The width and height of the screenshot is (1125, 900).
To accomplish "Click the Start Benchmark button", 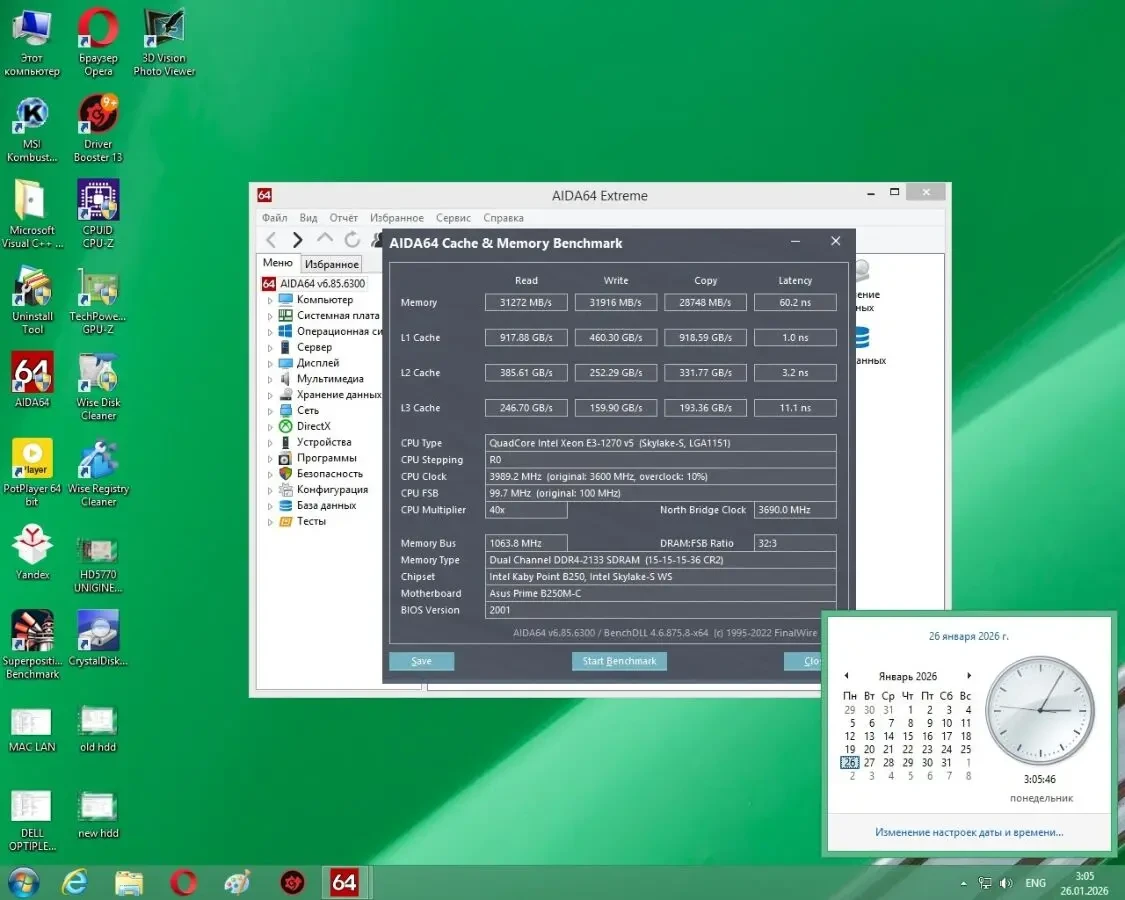I will click(x=618, y=661).
